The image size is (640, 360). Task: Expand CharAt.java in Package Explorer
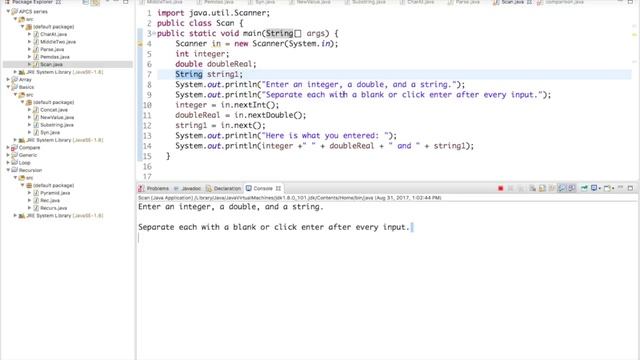click(29, 34)
